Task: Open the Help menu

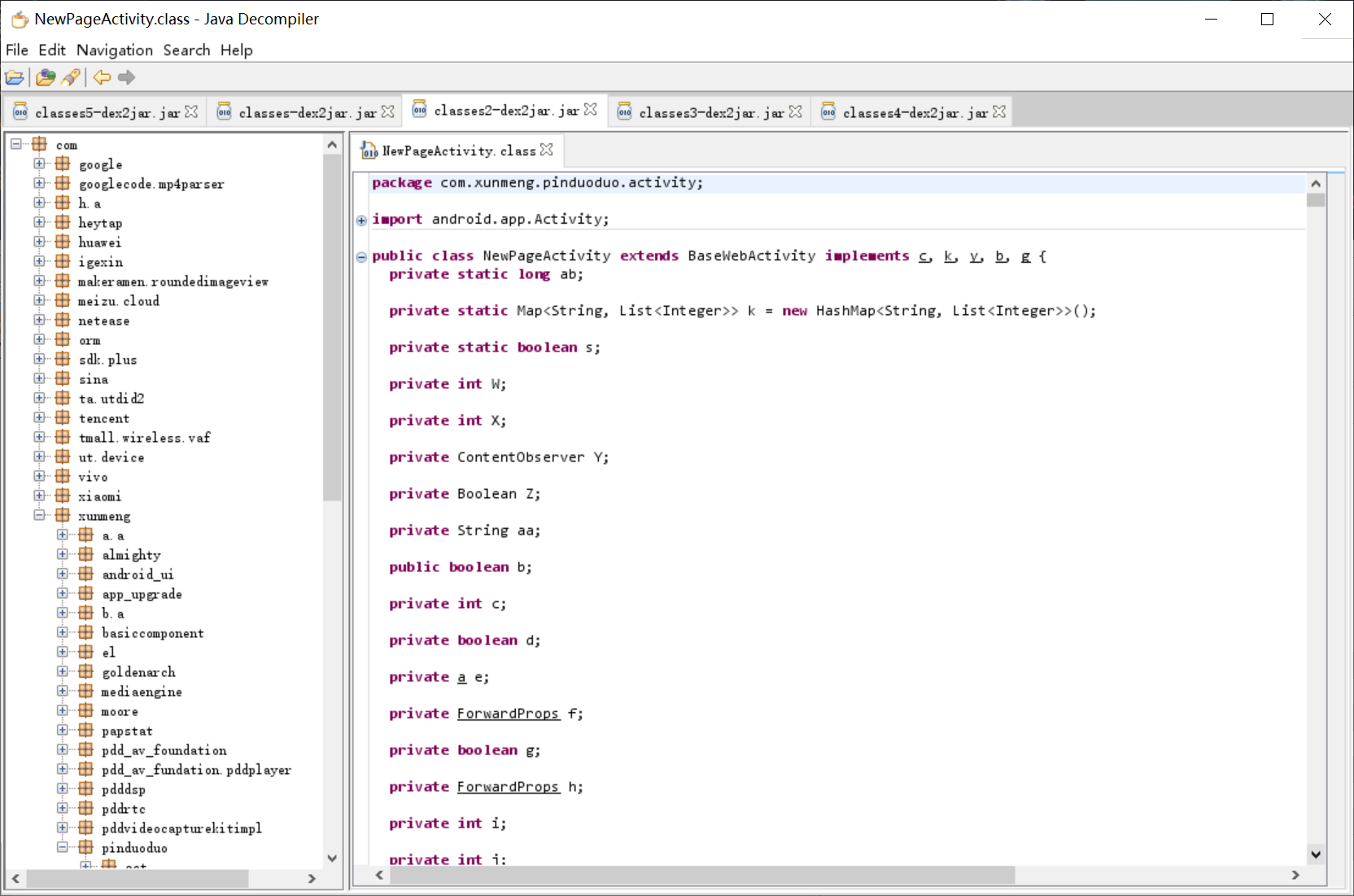Action: coord(237,50)
